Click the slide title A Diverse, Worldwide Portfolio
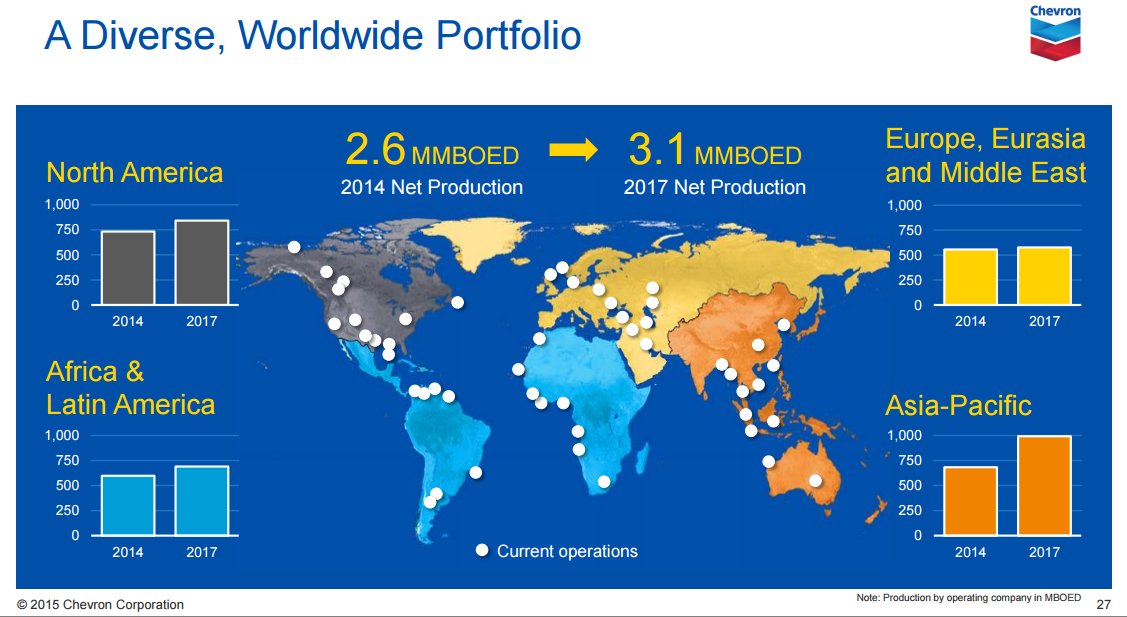The height and width of the screenshot is (617, 1127). (x=313, y=35)
